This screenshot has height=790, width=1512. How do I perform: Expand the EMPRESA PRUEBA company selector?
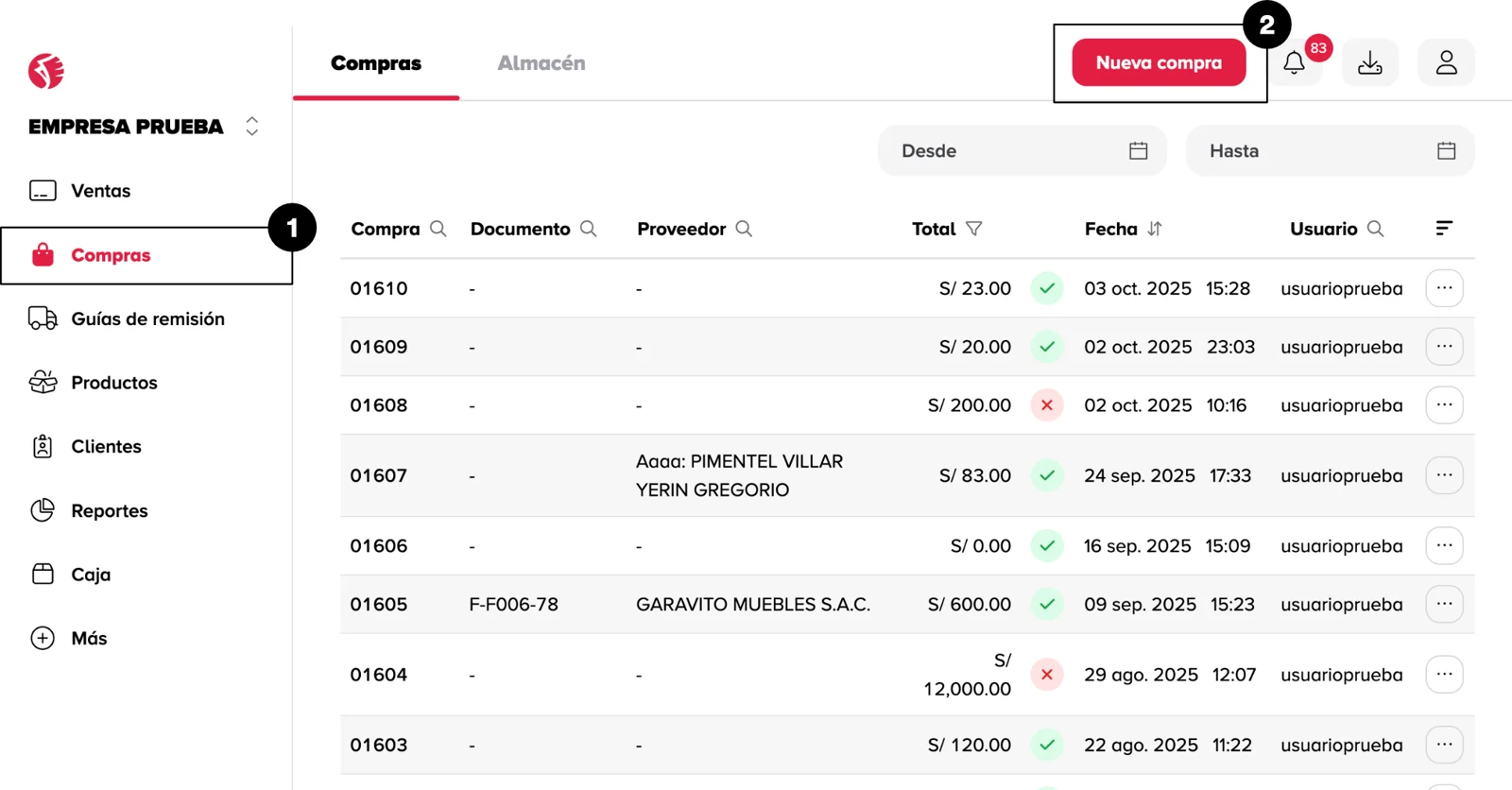[251, 127]
